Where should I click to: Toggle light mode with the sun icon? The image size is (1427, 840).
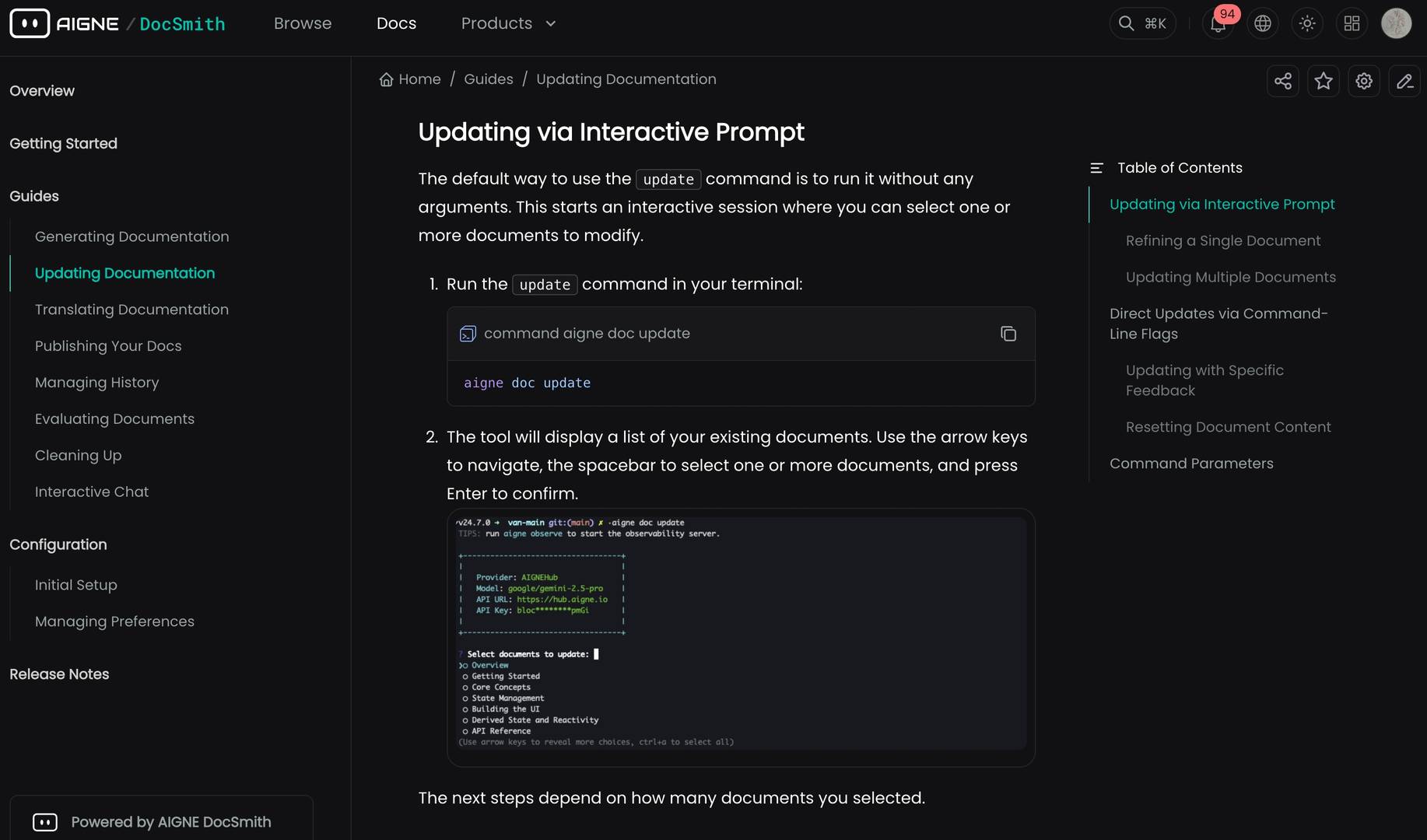click(1306, 23)
